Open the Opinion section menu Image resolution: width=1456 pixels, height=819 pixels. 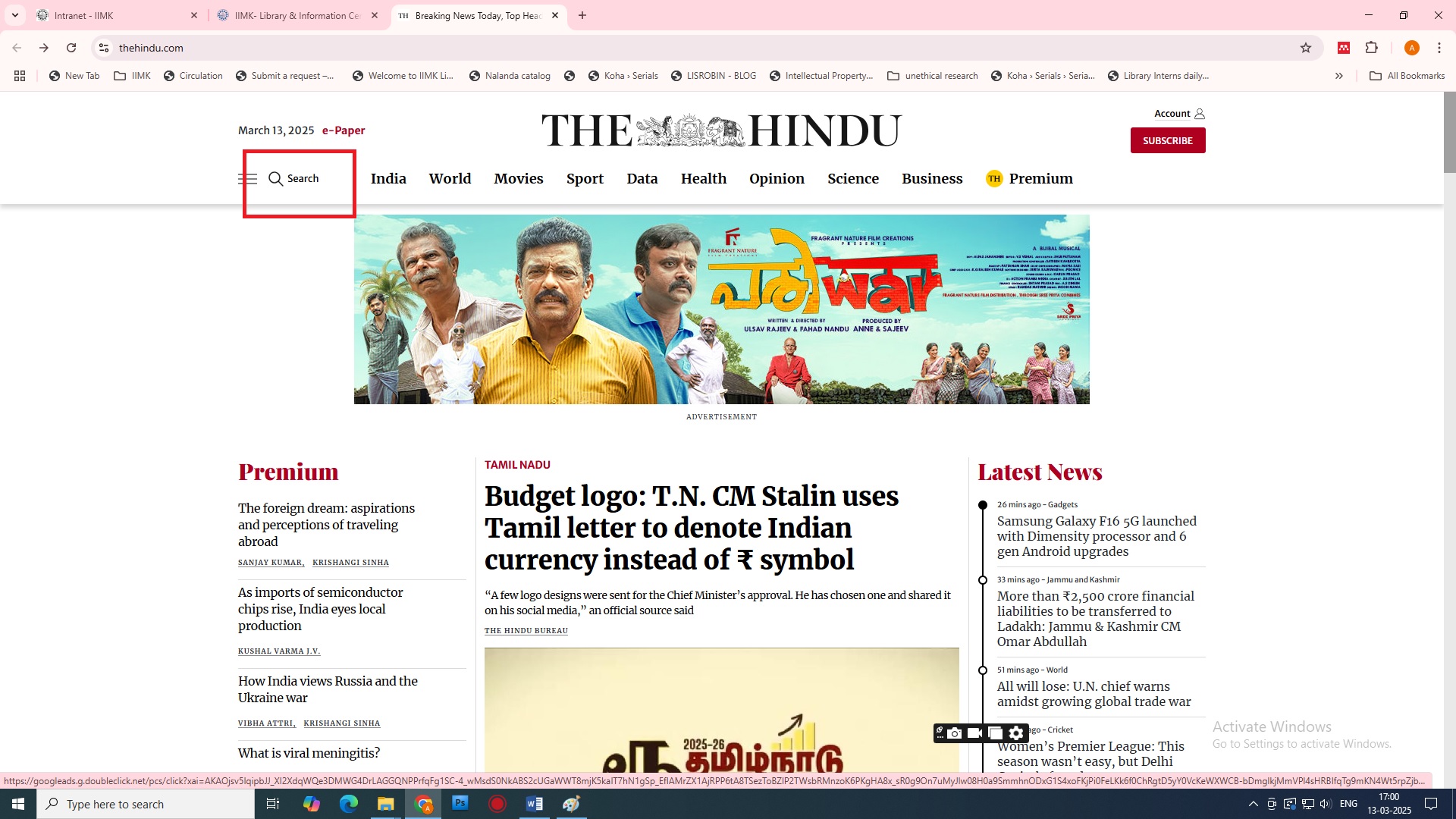coord(777,179)
